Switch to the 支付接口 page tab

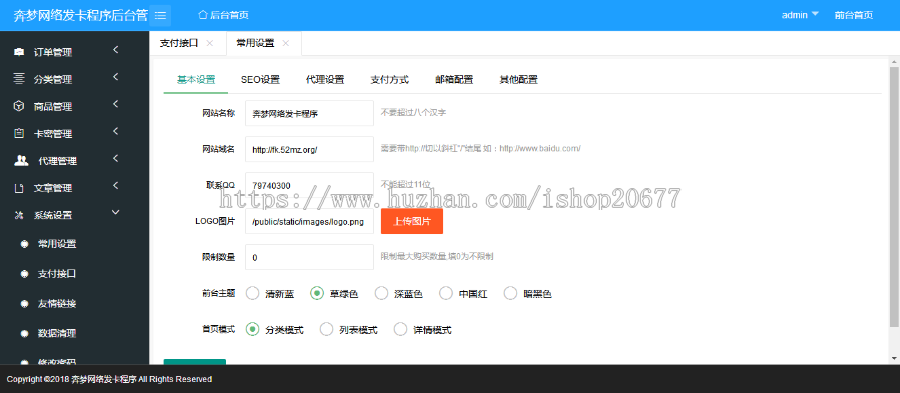(179, 43)
